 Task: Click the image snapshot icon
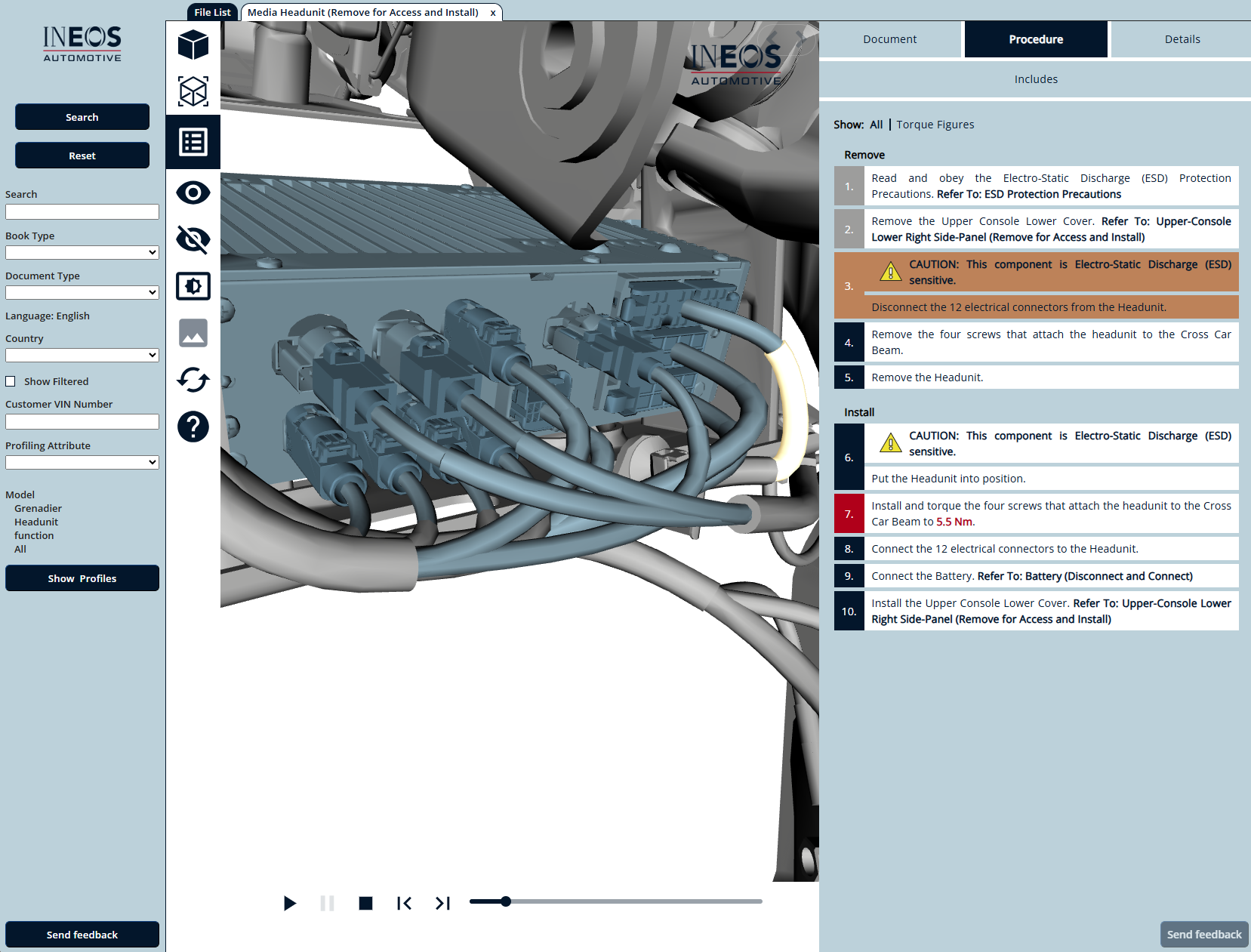click(x=193, y=333)
